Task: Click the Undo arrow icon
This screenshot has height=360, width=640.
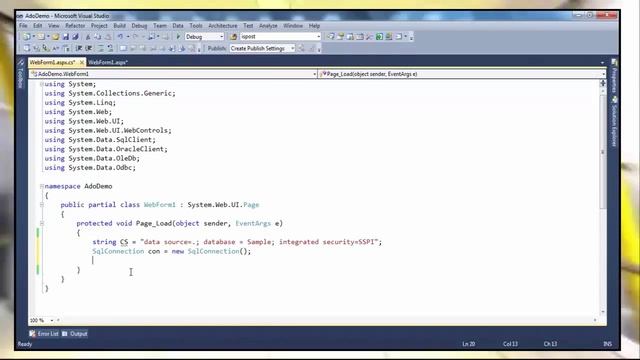Action: [x=120, y=37]
